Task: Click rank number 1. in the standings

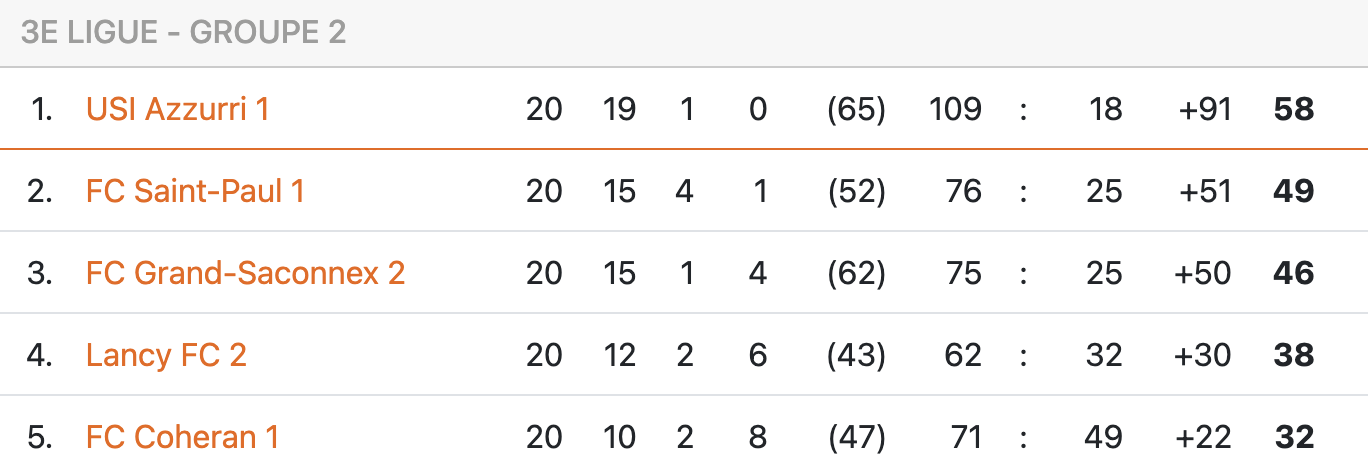Action: tap(42, 109)
